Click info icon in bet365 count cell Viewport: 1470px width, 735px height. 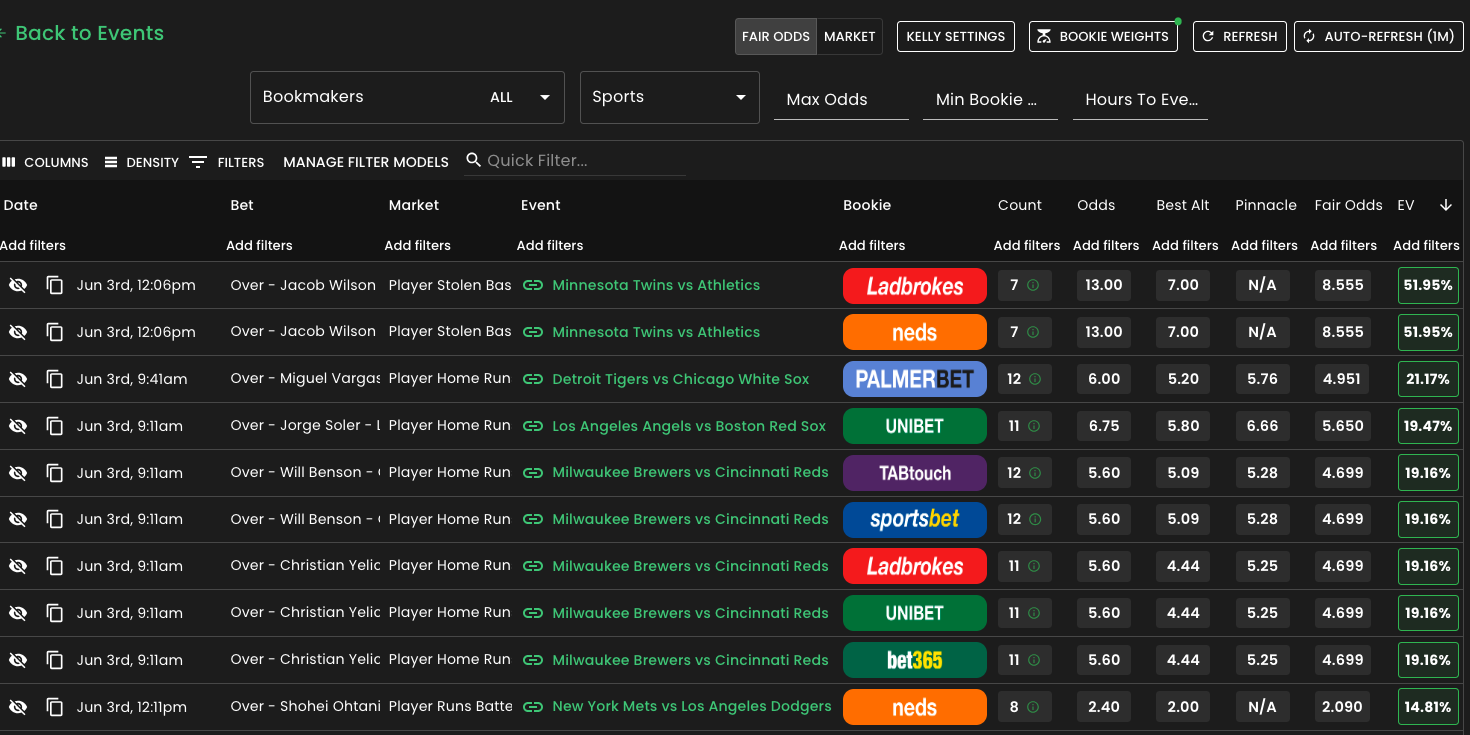pyautogui.click(x=1034, y=660)
